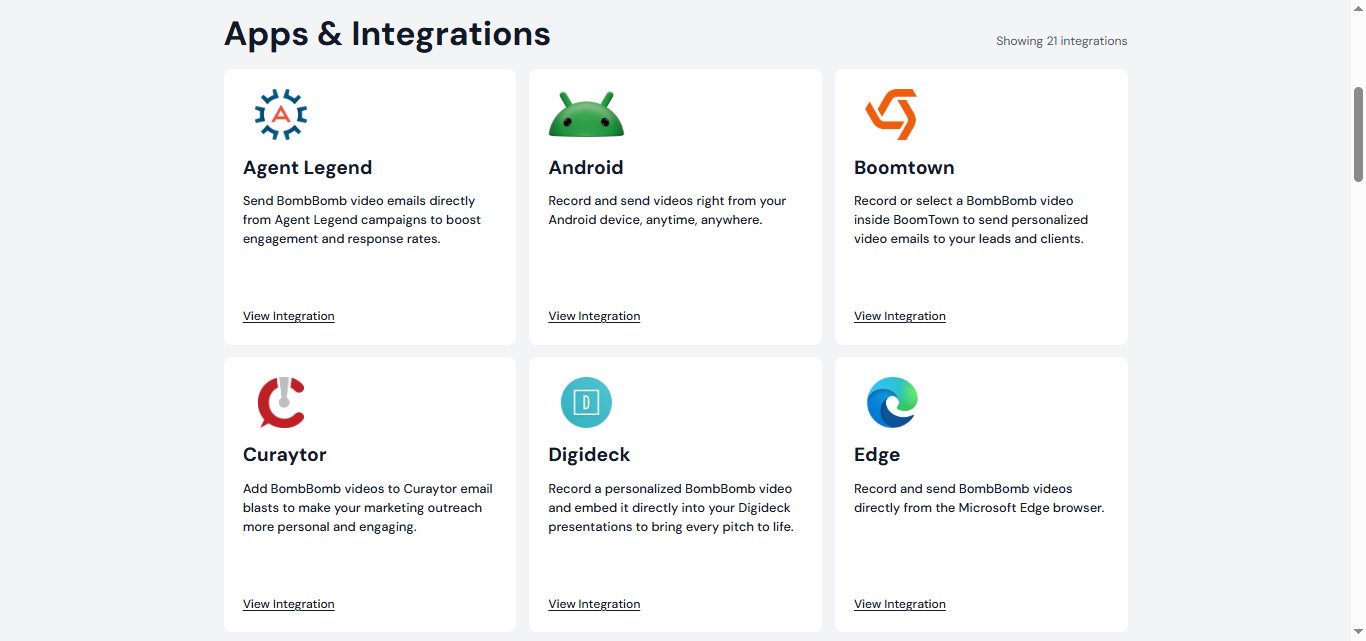Image resolution: width=1366 pixels, height=641 pixels.
Task: Click the Android card title
Action: click(586, 168)
